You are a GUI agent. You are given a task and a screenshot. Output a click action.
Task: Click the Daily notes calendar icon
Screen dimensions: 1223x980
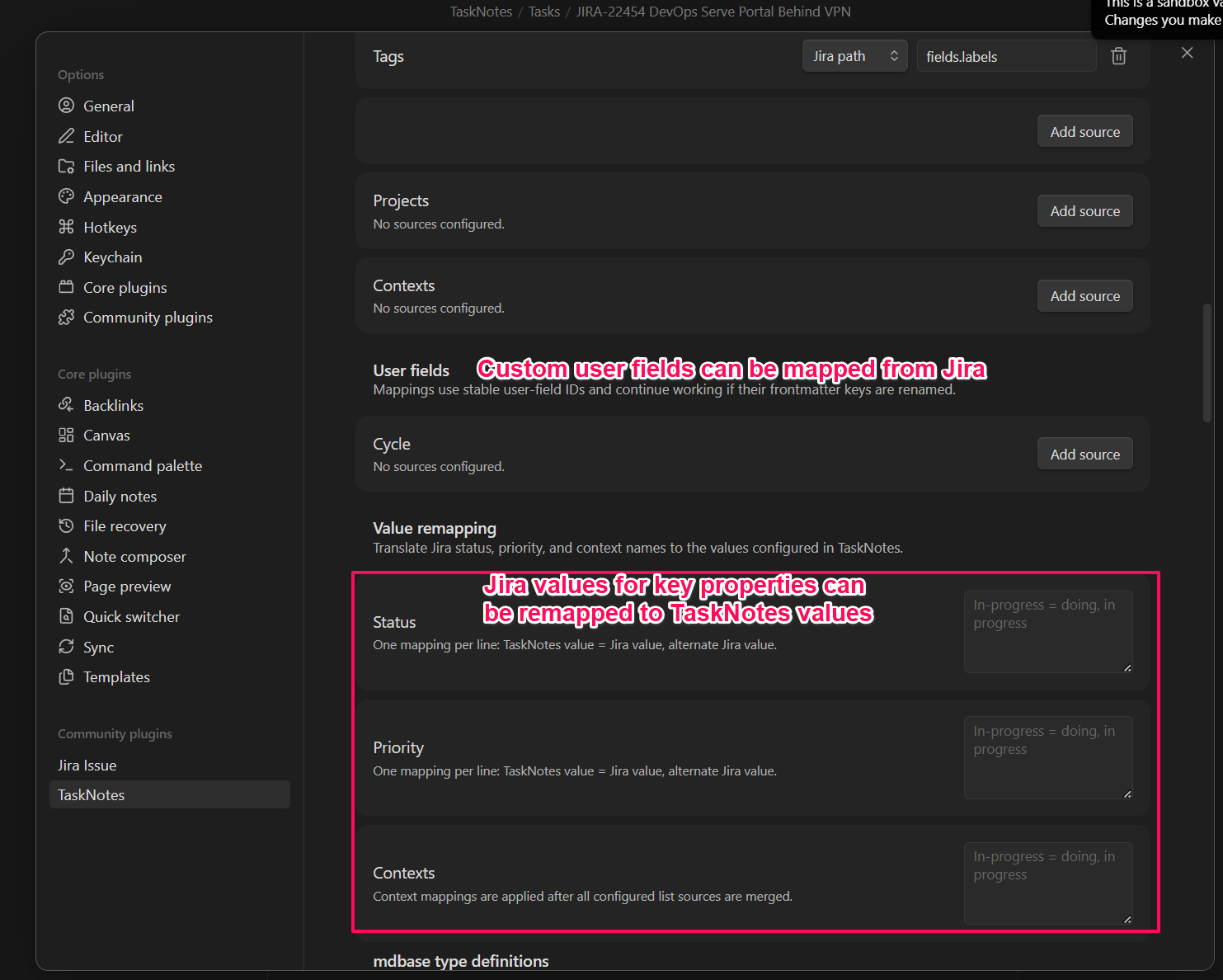click(66, 496)
